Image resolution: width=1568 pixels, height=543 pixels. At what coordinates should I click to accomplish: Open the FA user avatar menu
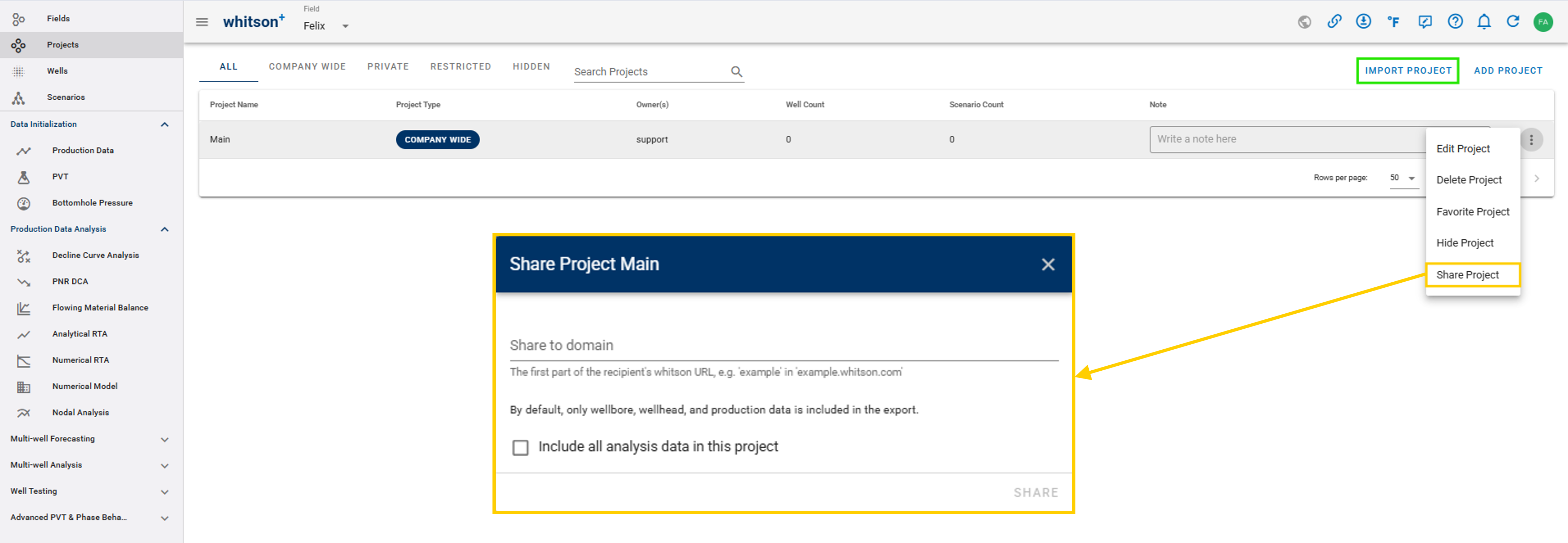click(x=1543, y=22)
